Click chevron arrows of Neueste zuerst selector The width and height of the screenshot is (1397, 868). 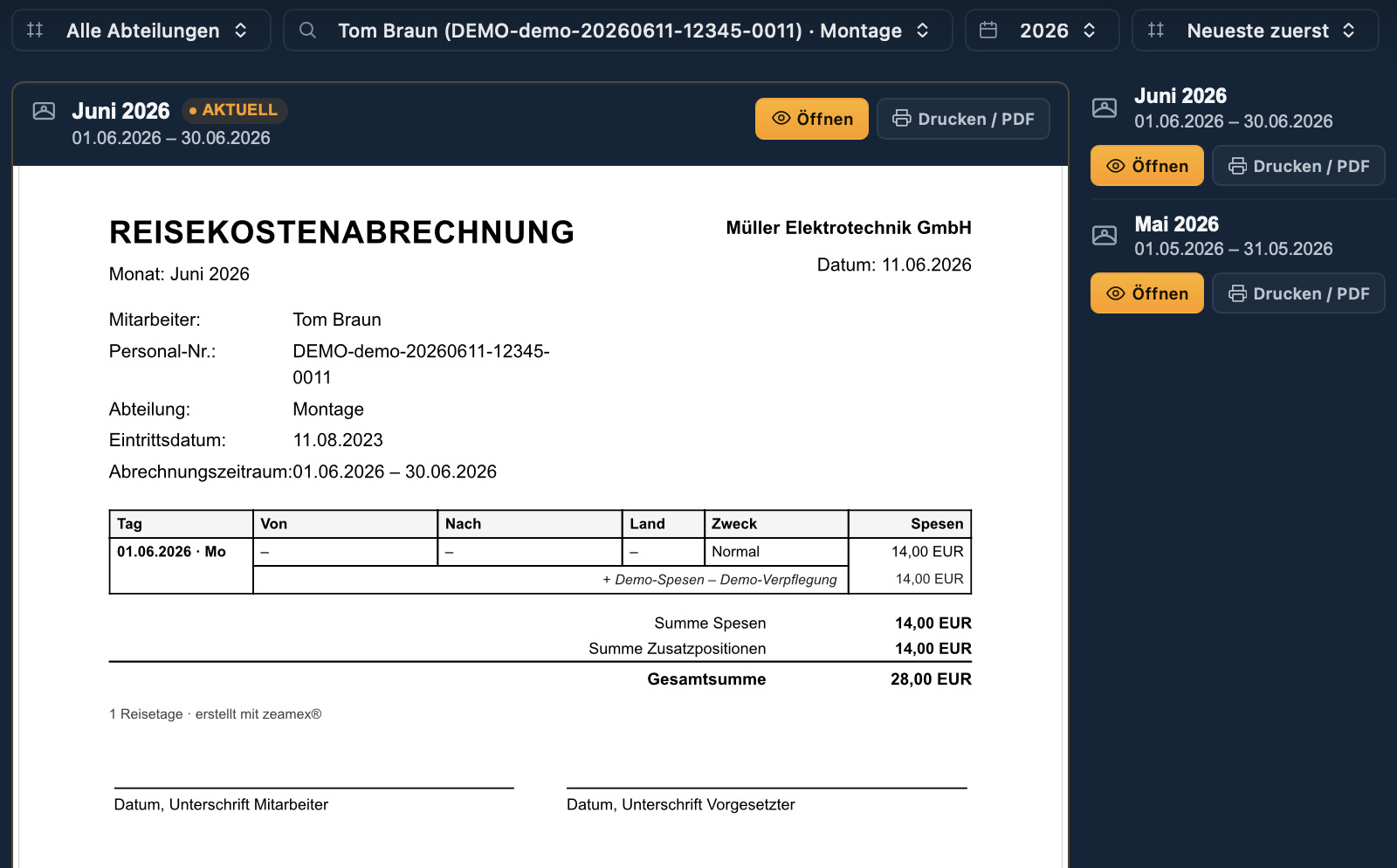(1349, 31)
